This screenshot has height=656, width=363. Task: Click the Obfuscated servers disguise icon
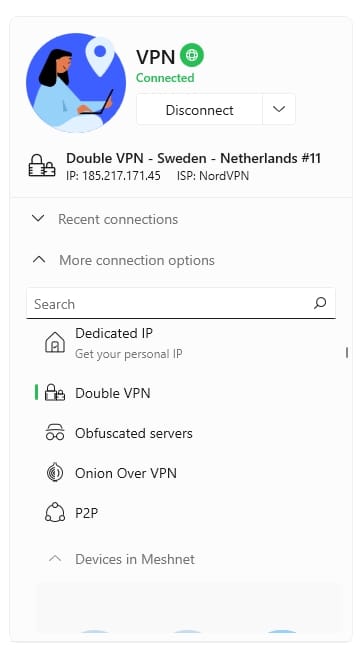pos(55,433)
